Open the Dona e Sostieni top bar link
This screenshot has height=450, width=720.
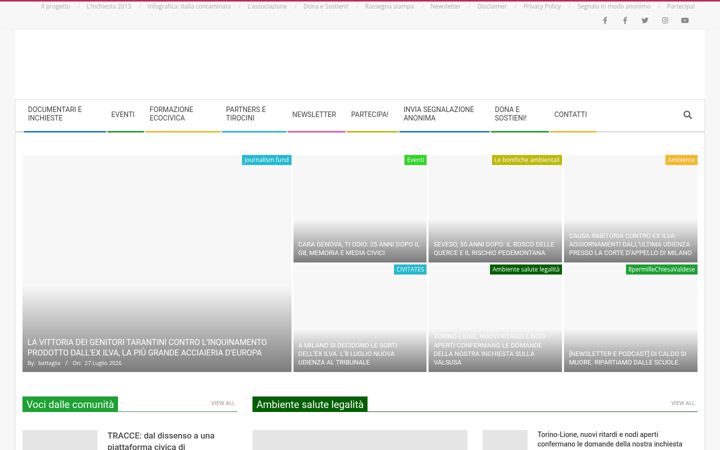[x=326, y=6]
